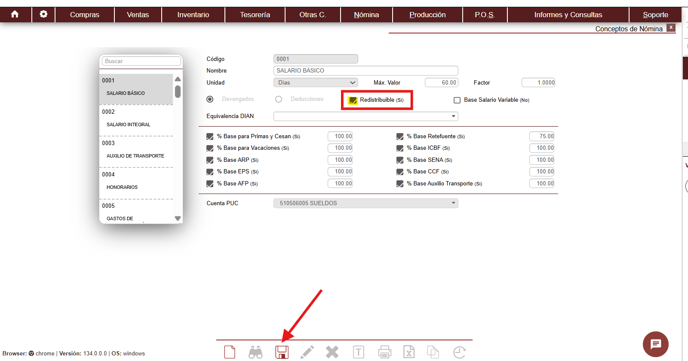
Task: Toggle % Base AFP checkbox
Action: (x=210, y=184)
